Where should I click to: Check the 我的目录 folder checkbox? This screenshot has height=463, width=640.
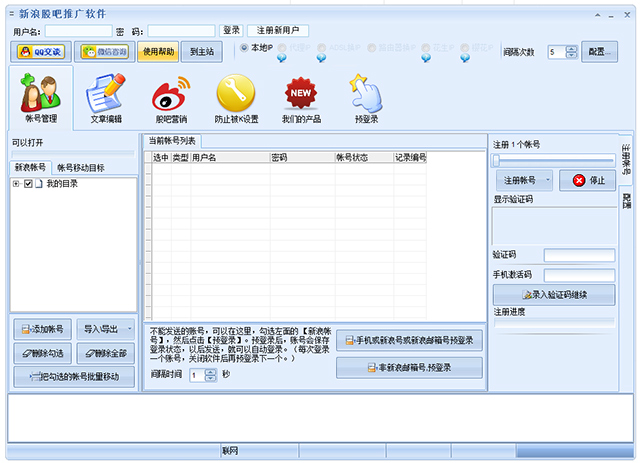point(28,184)
